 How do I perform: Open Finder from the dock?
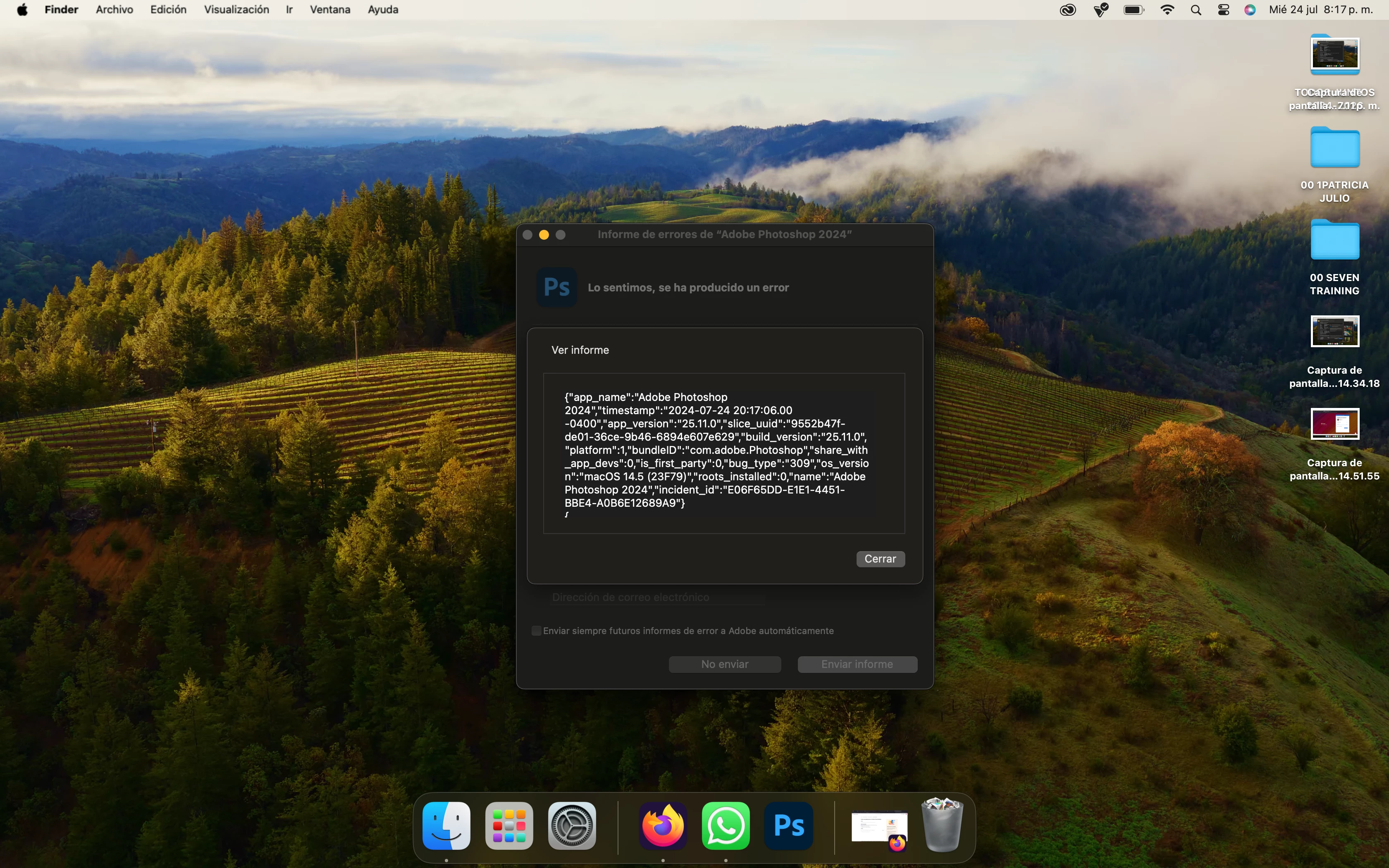click(446, 826)
